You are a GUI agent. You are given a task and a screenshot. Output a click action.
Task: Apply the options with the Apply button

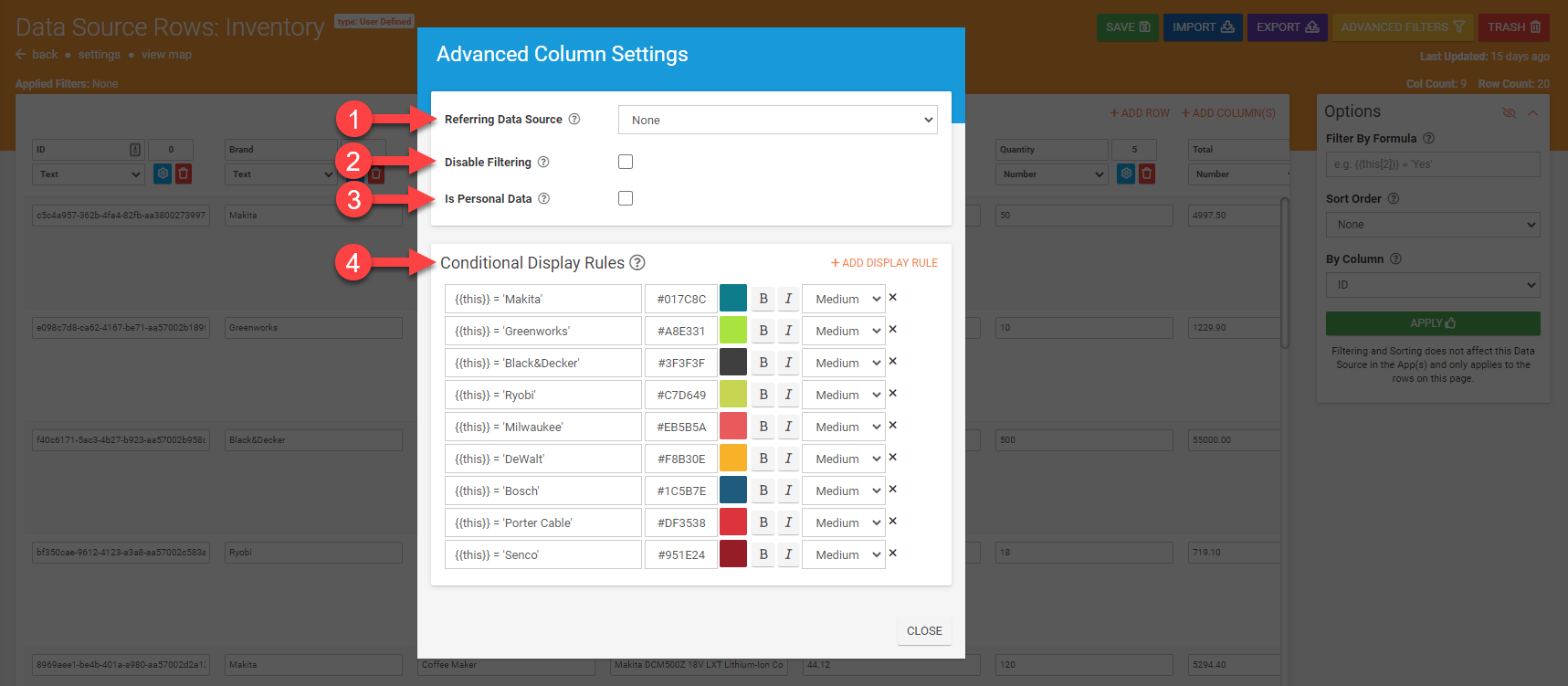click(x=1433, y=323)
